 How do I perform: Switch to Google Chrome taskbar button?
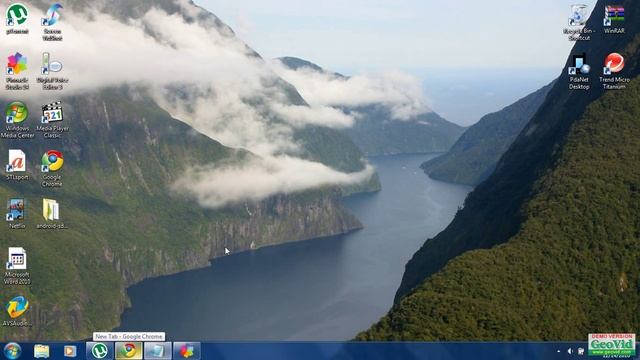tap(129, 351)
